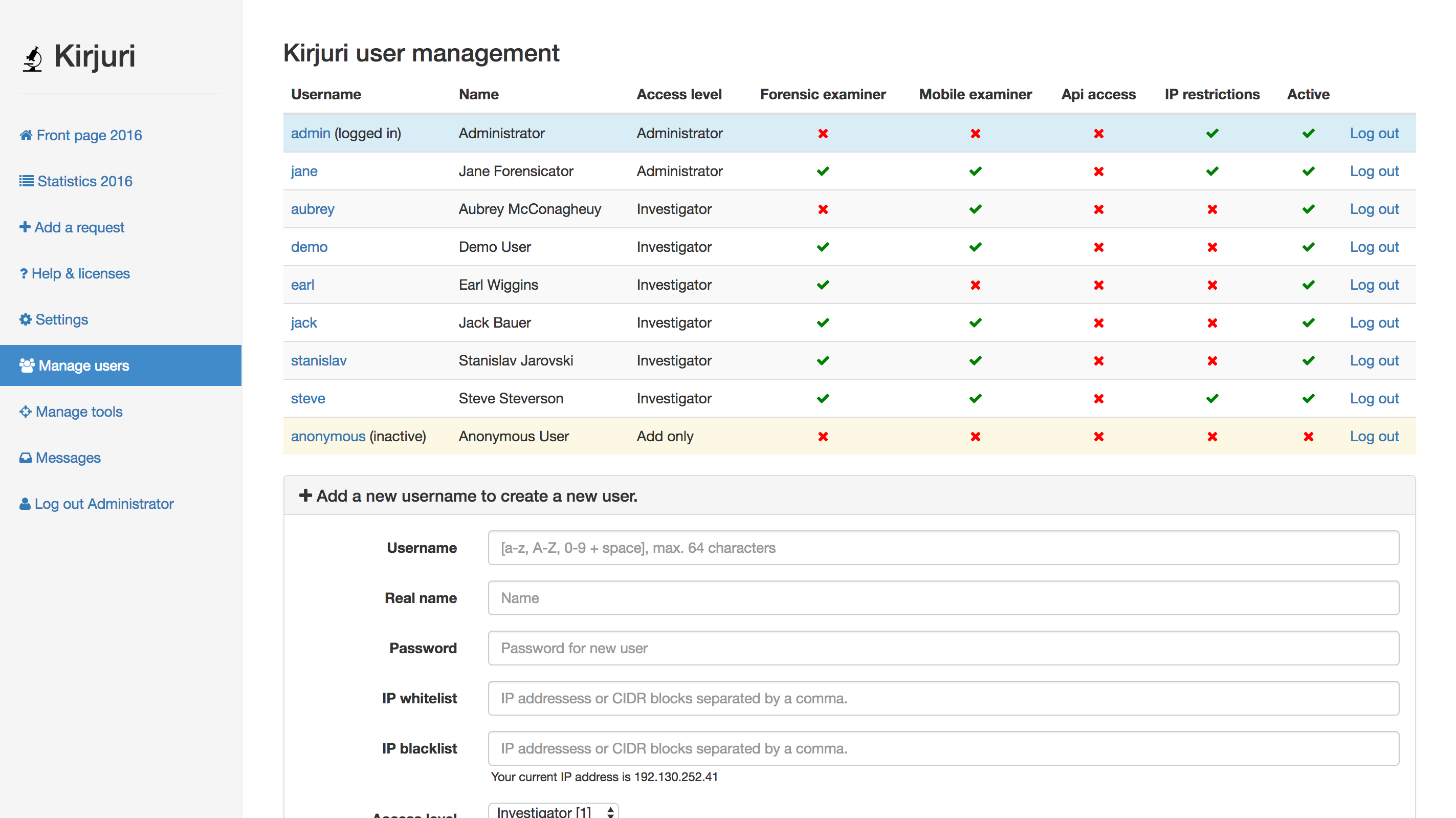Focus the IP whitelist text field
This screenshot has height=818, width=1456.
[943, 698]
